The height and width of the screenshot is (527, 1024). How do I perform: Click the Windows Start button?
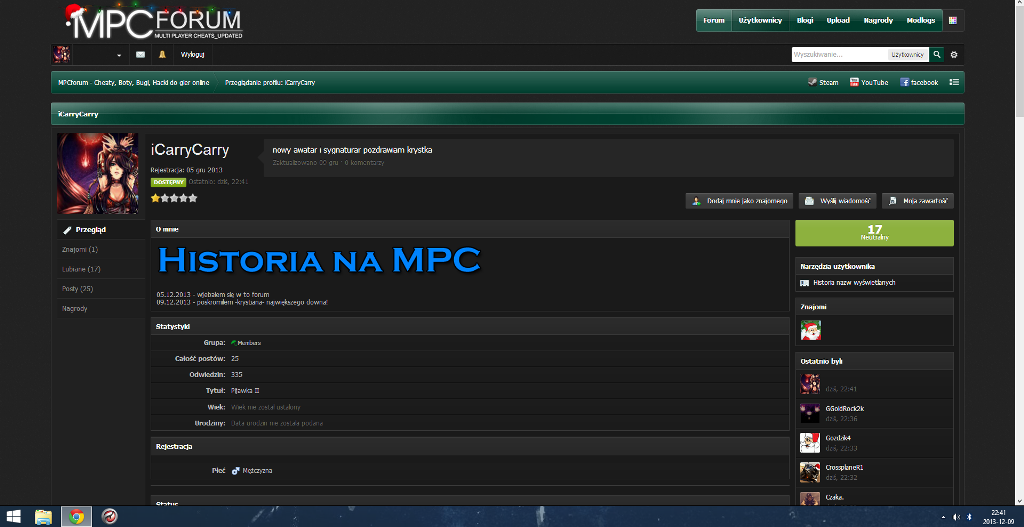coord(12,517)
